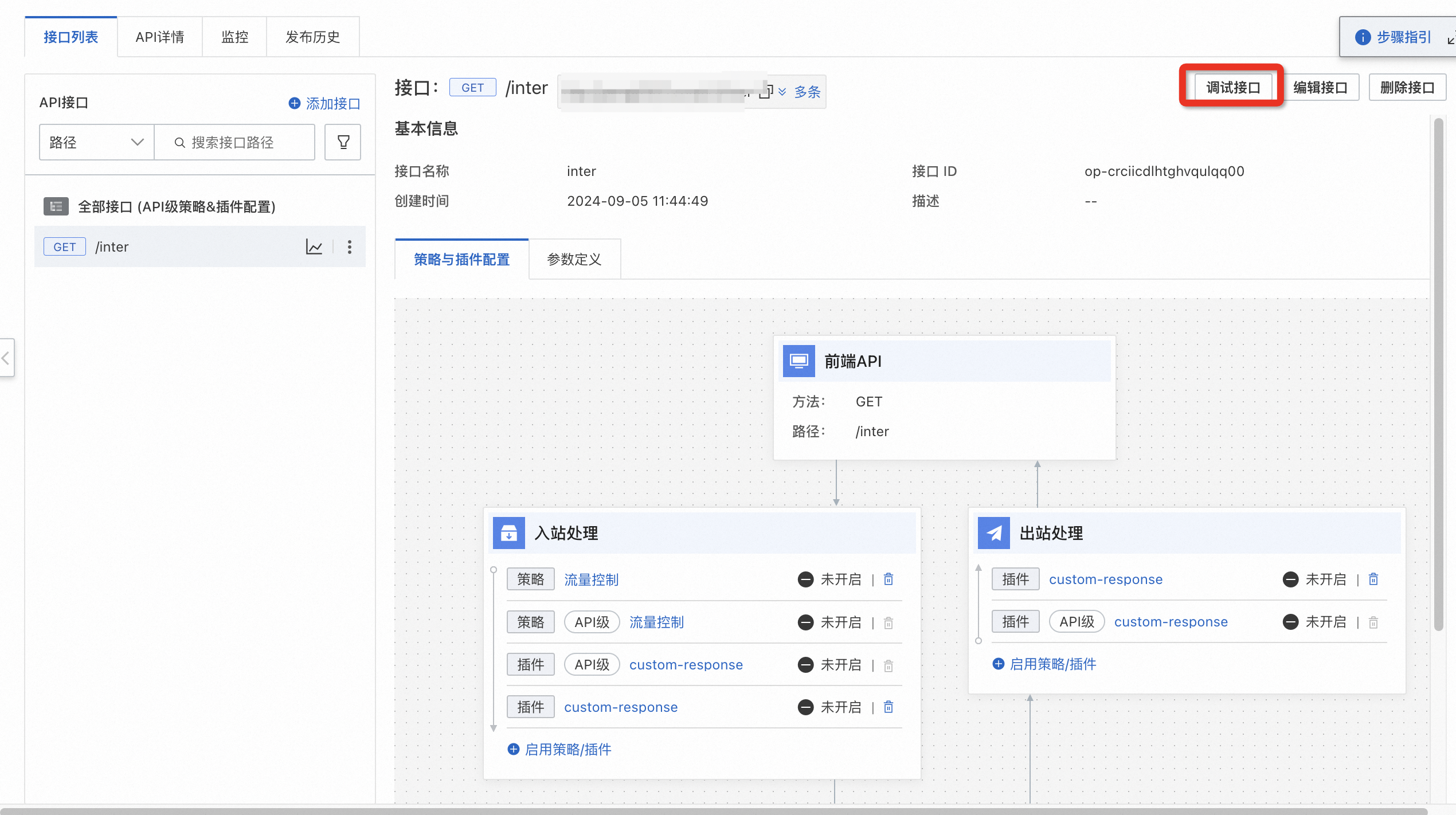Image resolution: width=1456 pixels, height=815 pixels.
Task: Click 添加接口 link
Action: coord(325,104)
